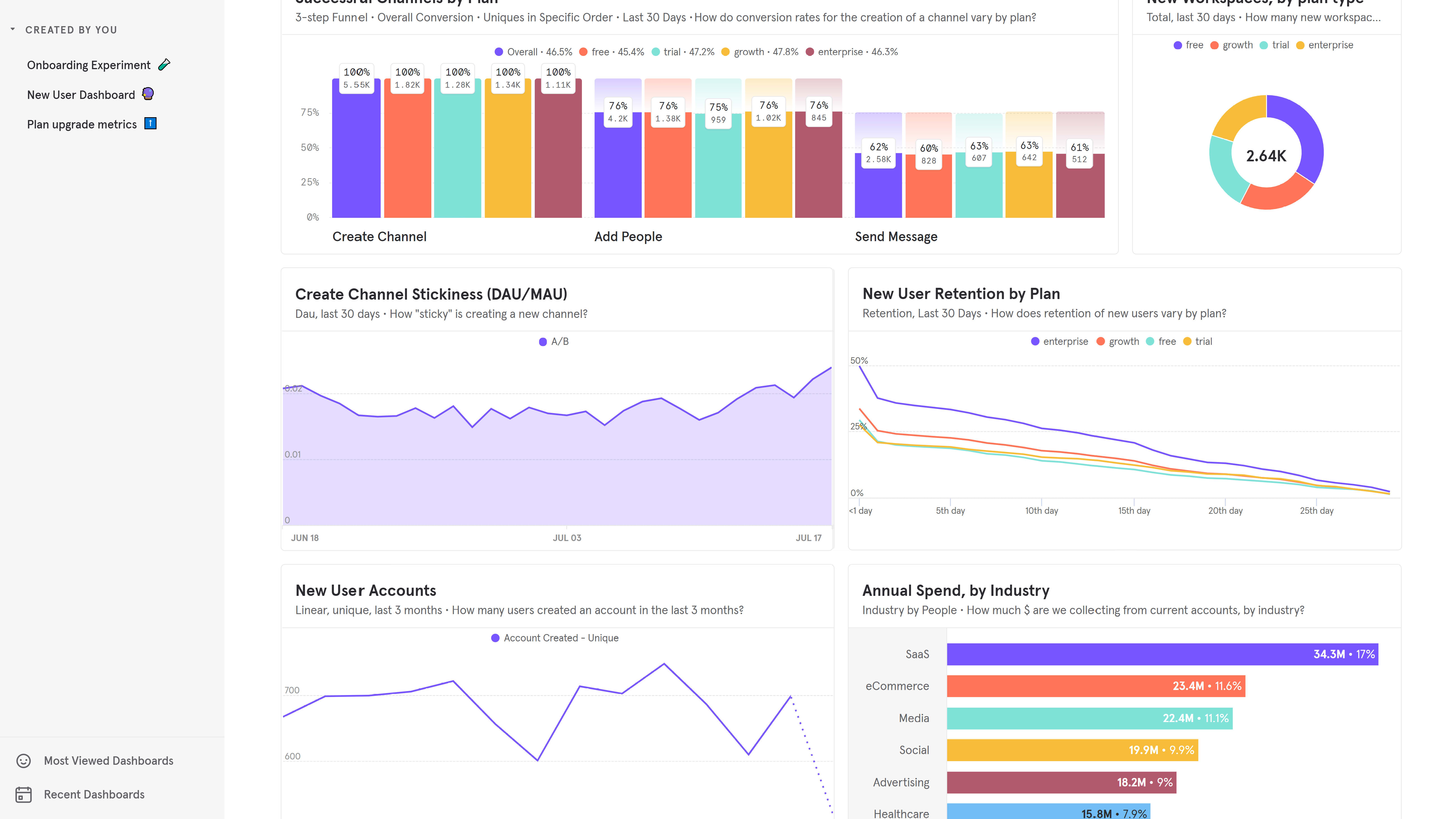
Task: Click the 10th day axis marker
Action: (x=1042, y=510)
